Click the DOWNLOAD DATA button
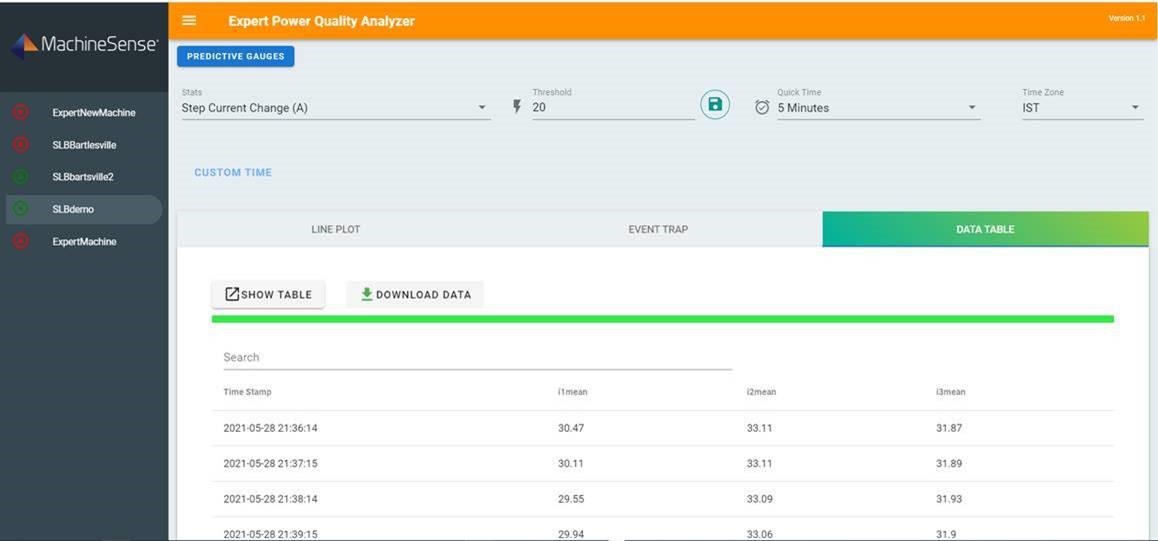 click(x=415, y=294)
